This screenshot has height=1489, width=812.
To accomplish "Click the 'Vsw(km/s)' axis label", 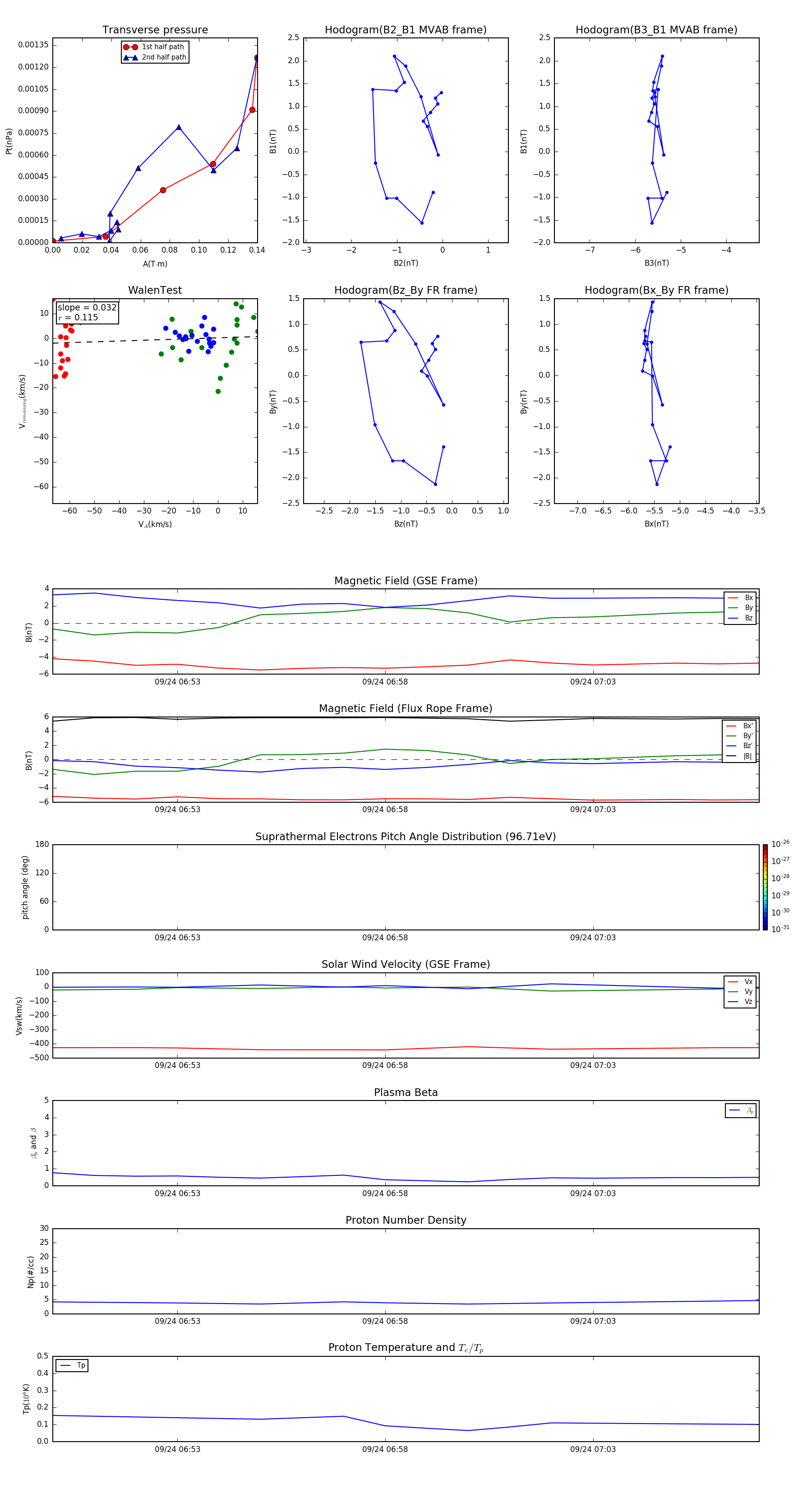I will [19, 1015].
